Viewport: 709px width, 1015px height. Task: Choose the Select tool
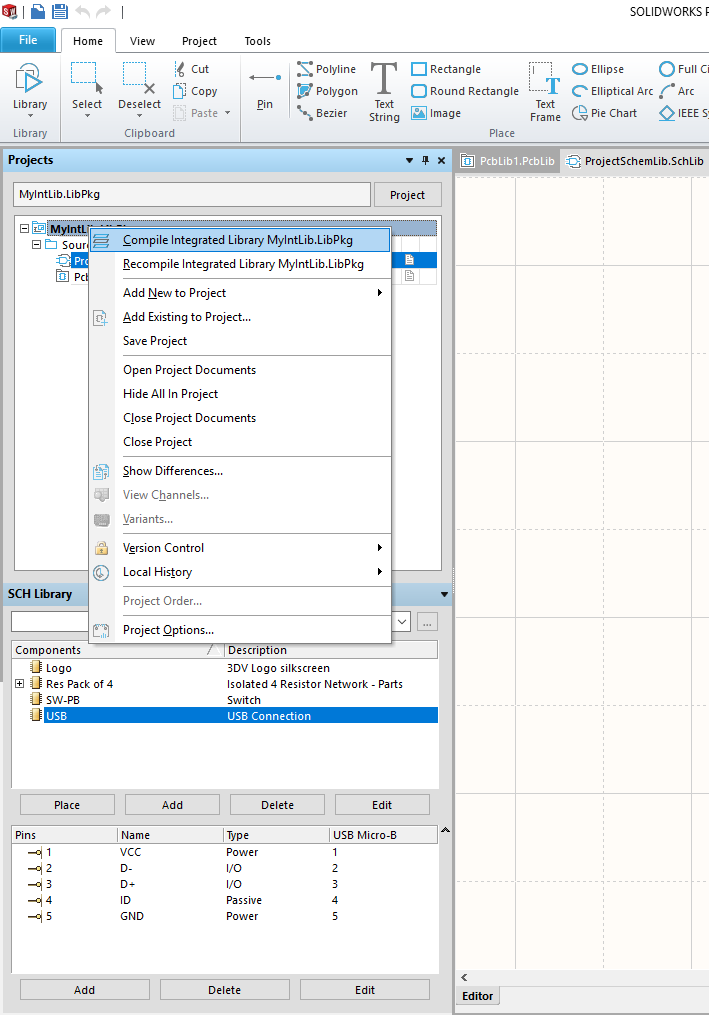tap(87, 89)
